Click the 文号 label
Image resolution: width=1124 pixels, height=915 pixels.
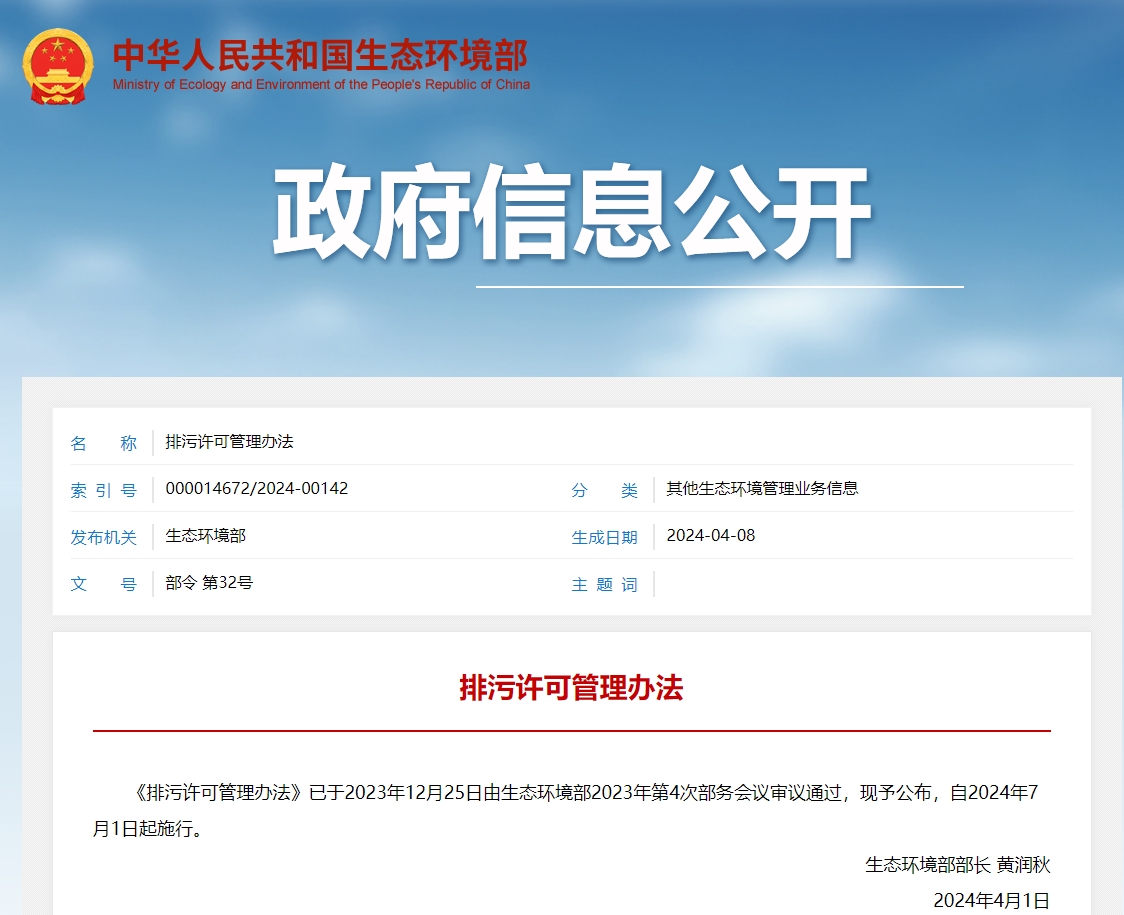click(105, 583)
